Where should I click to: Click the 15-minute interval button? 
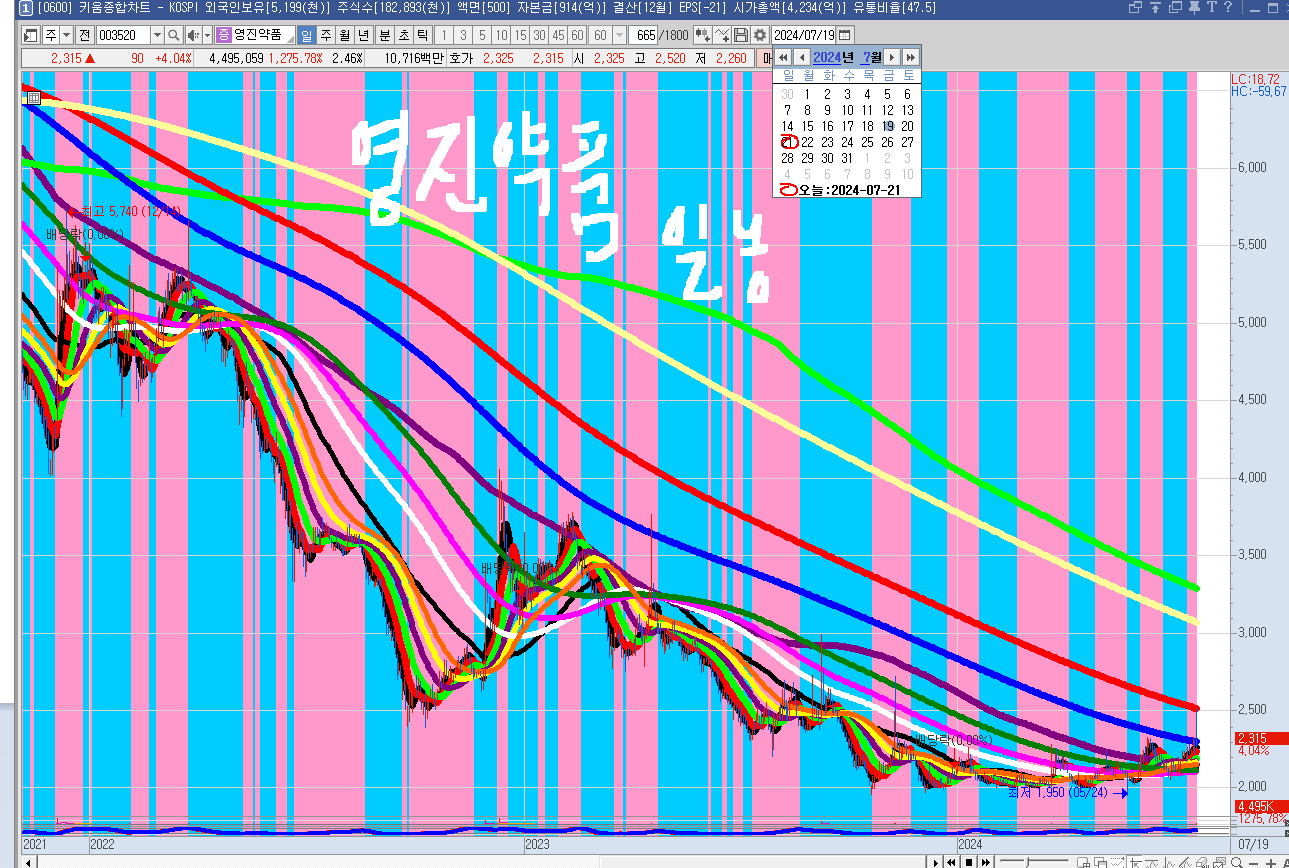tap(521, 35)
